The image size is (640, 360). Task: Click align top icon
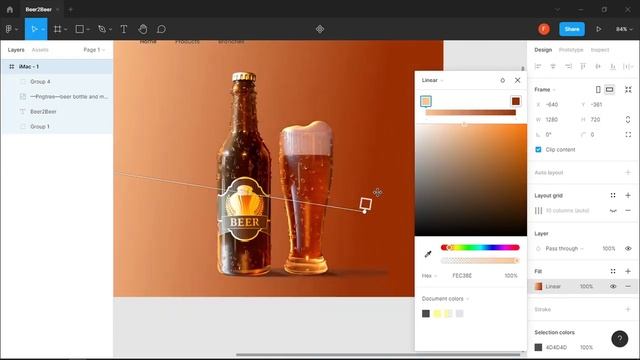pos(583,67)
